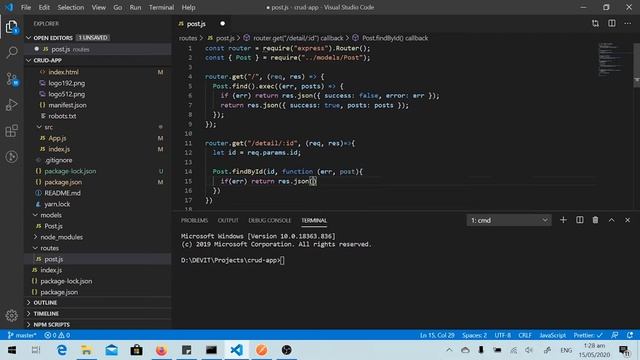Click into terminal command prompt line
Screen dimensions: 640x360
233,260
